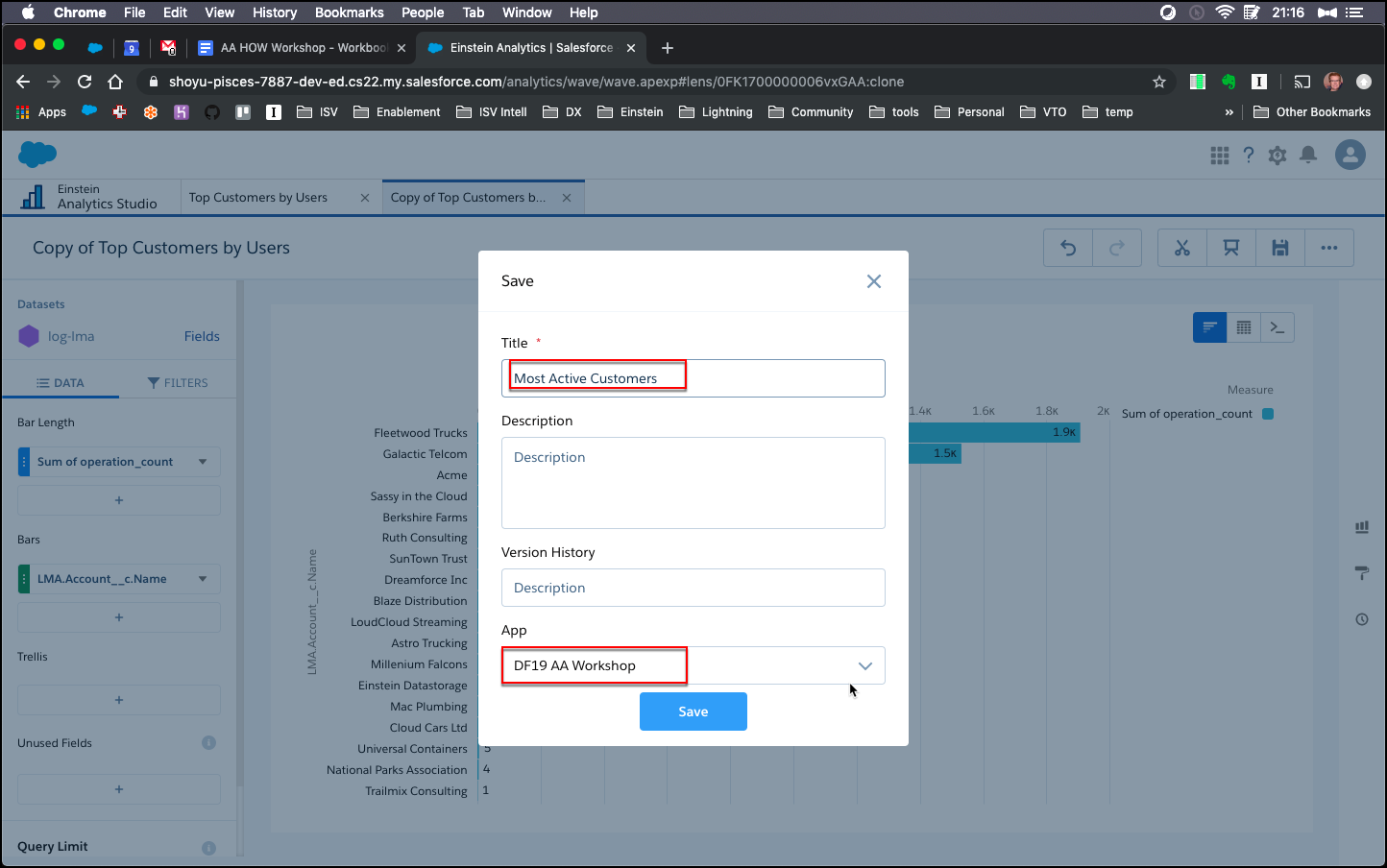Open the Lightning bookmarks folder
Viewport: 1387px width, 868px height.
(x=716, y=112)
